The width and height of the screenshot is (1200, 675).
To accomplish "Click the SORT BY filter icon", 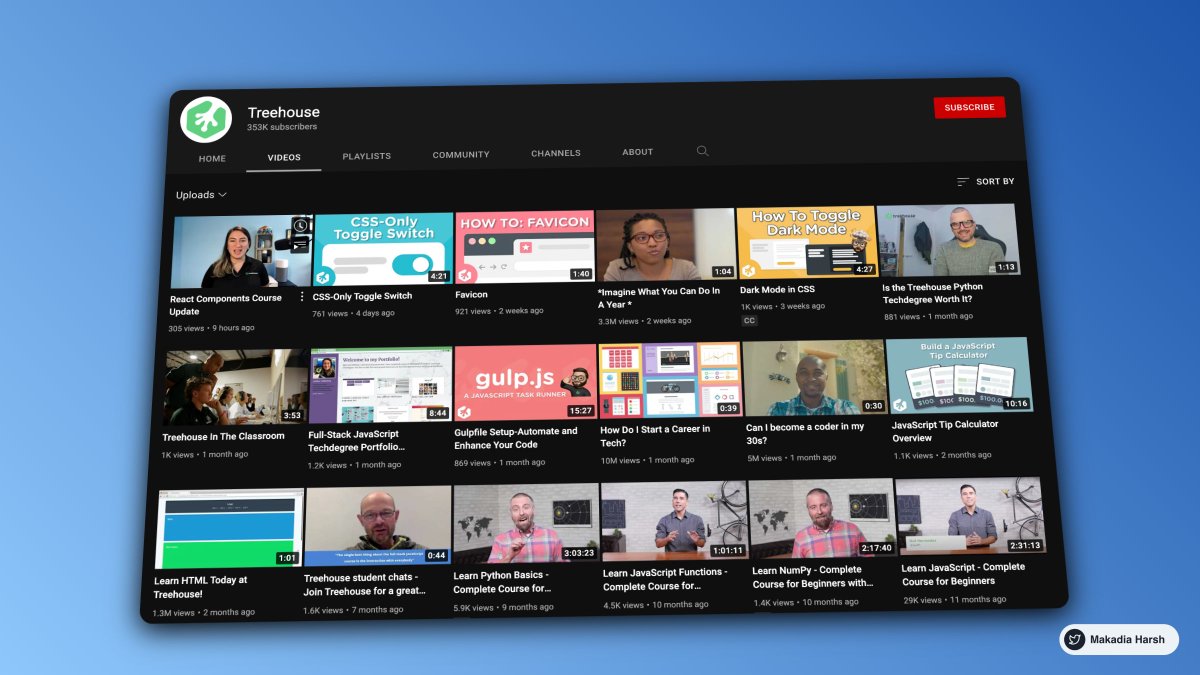I will (962, 181).
